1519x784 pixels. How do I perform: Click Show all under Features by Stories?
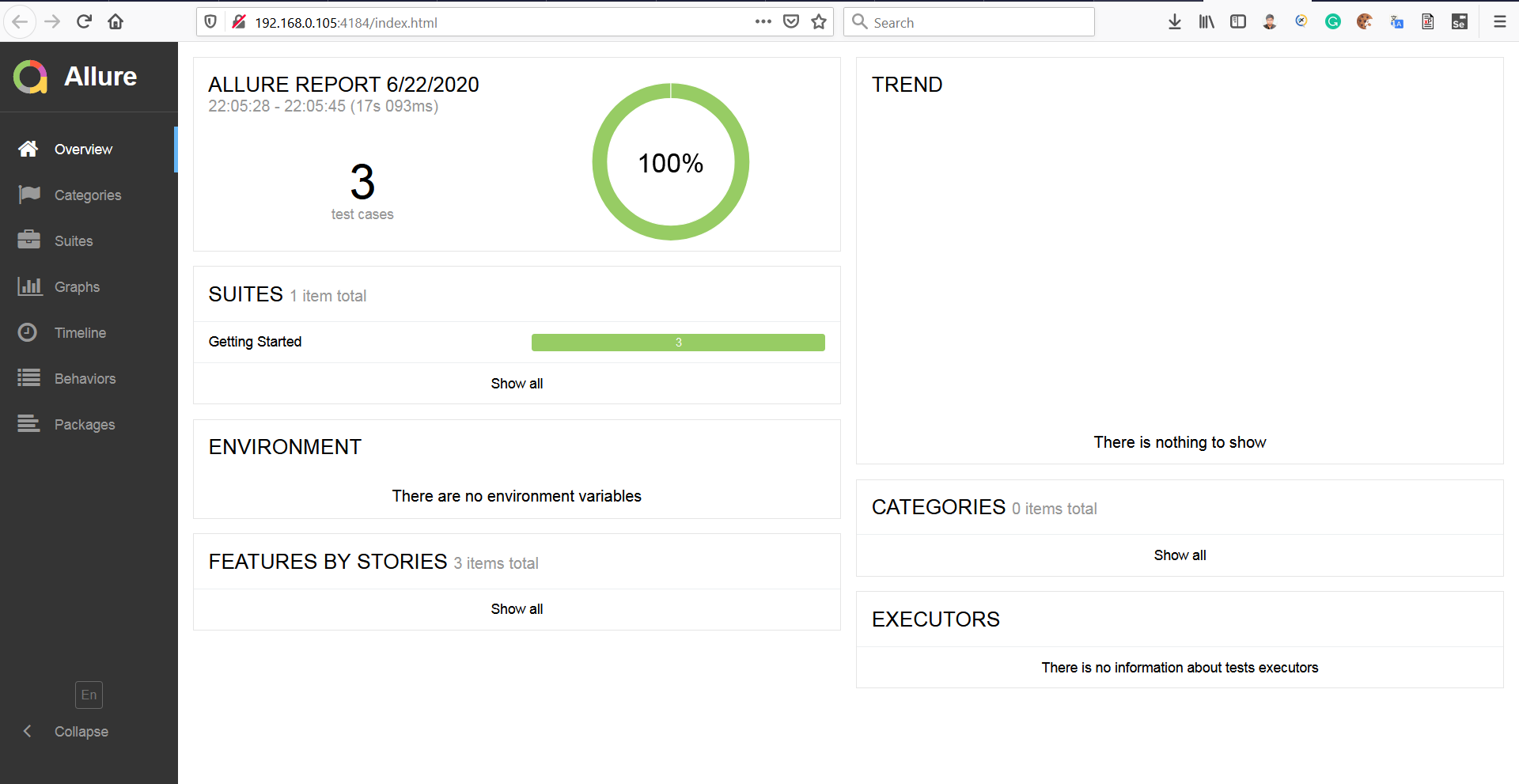pos(517,609)
